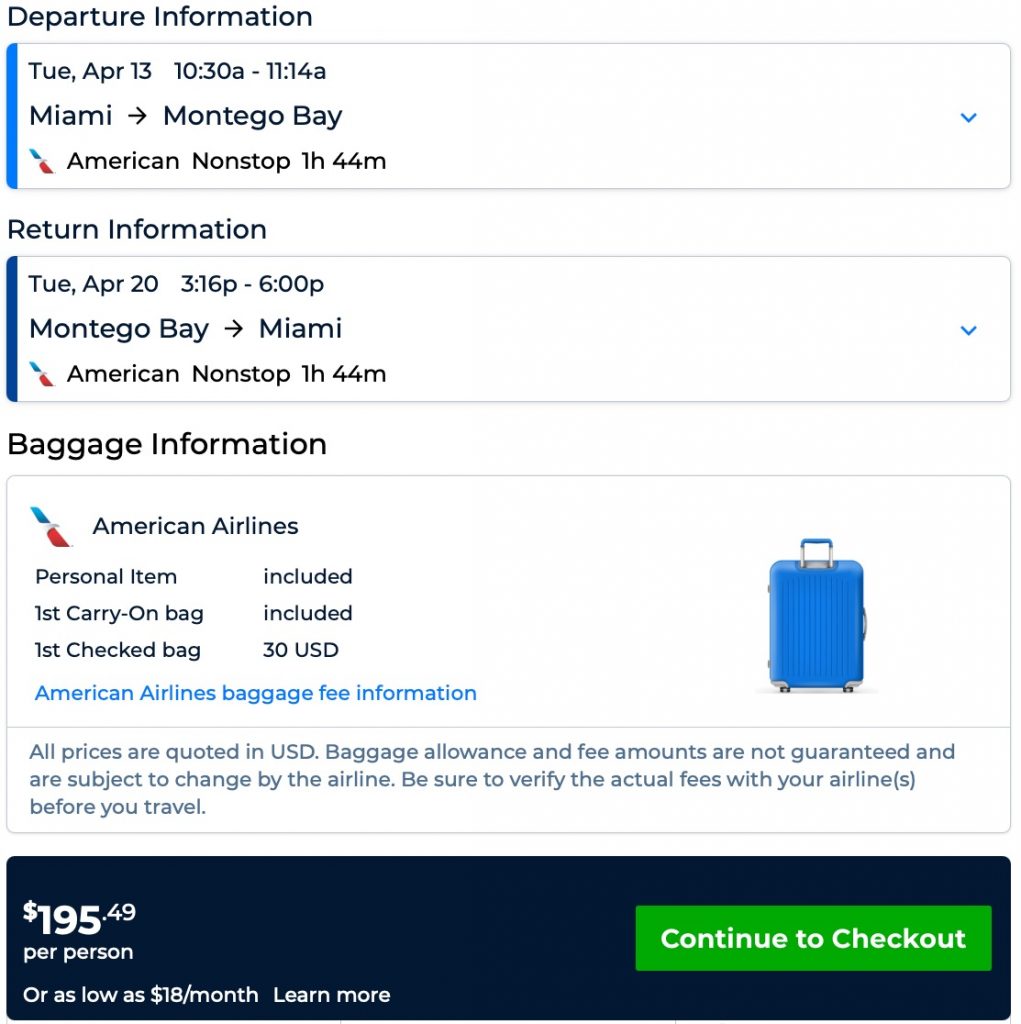This screenshot has width=1021, height=1024.
Task: Click the 1st Carry-On bag included row
Action: 193,613
